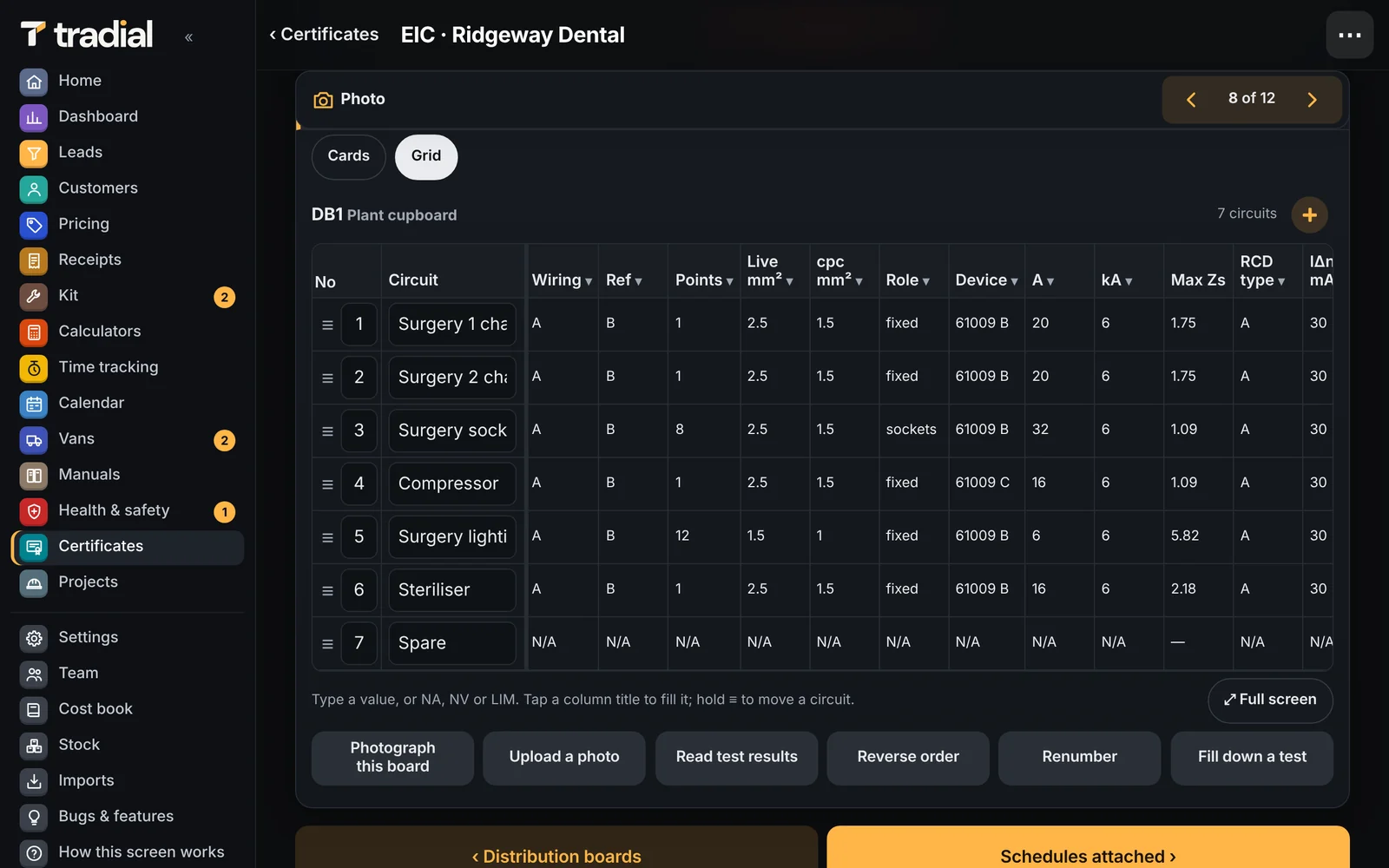Open the Calculators icon
Screen dimensions: 1389x868
tap(34, 332)
